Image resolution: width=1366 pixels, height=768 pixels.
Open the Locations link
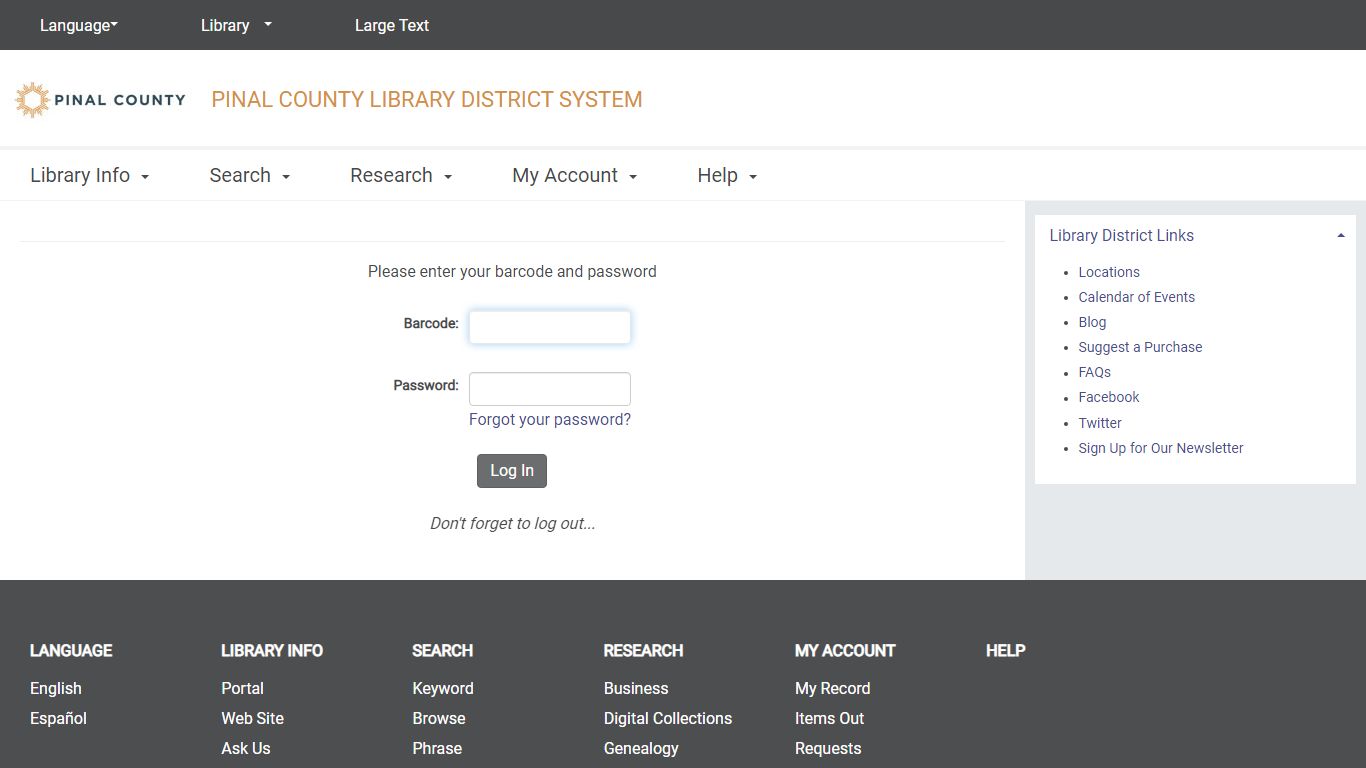coord(1109,272)
